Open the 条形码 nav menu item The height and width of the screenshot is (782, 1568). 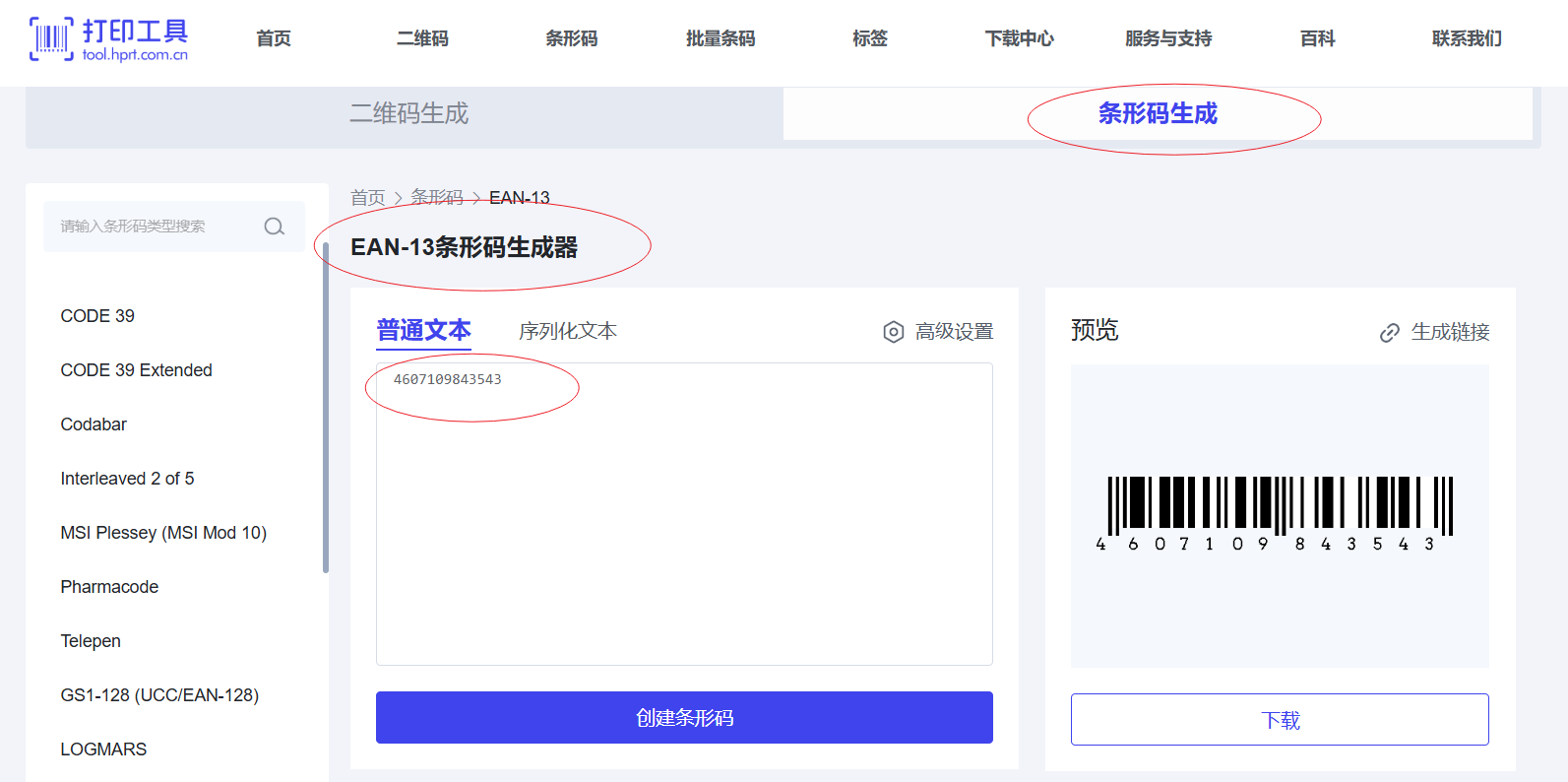(x=572, y=38)
